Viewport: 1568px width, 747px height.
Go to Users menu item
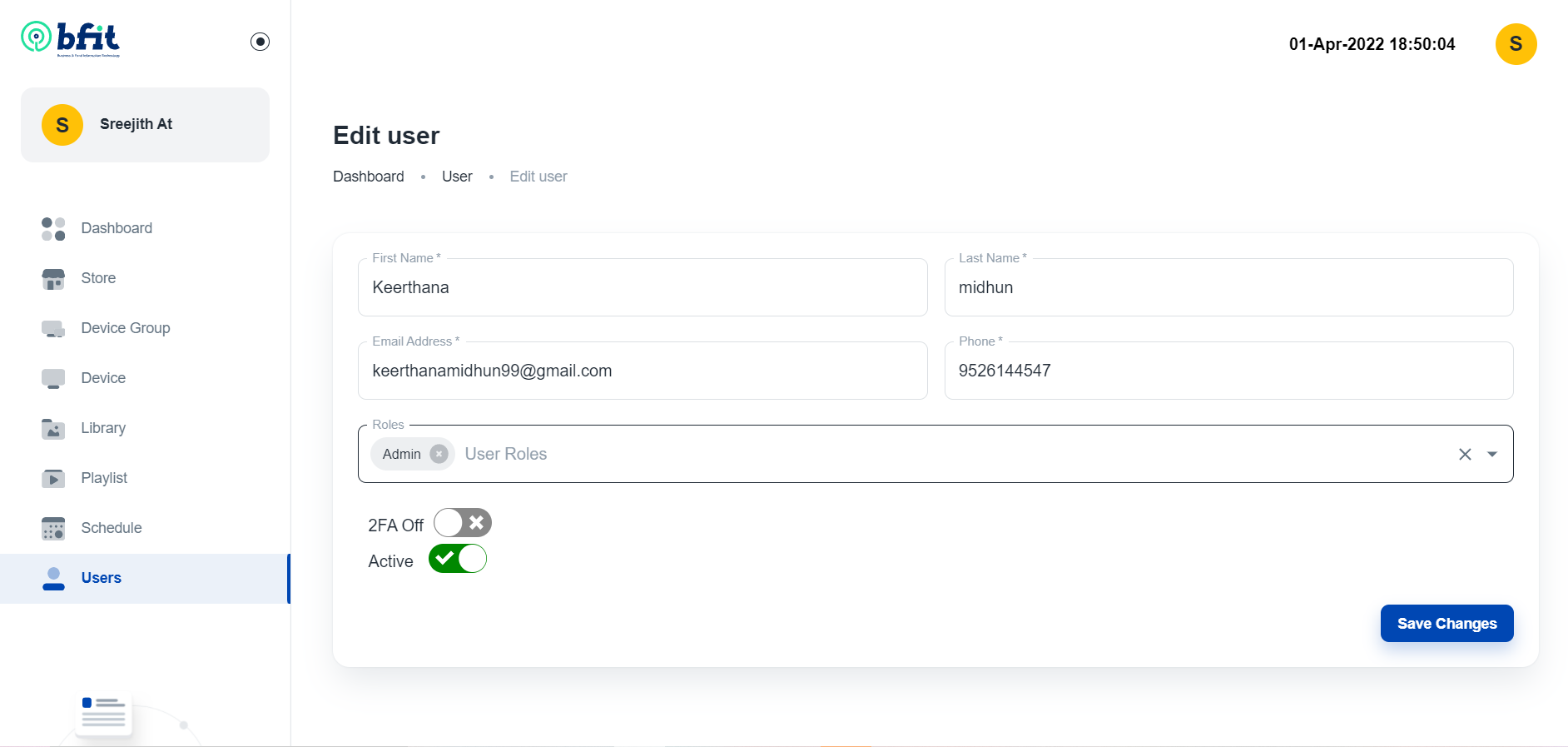point(145,578)
